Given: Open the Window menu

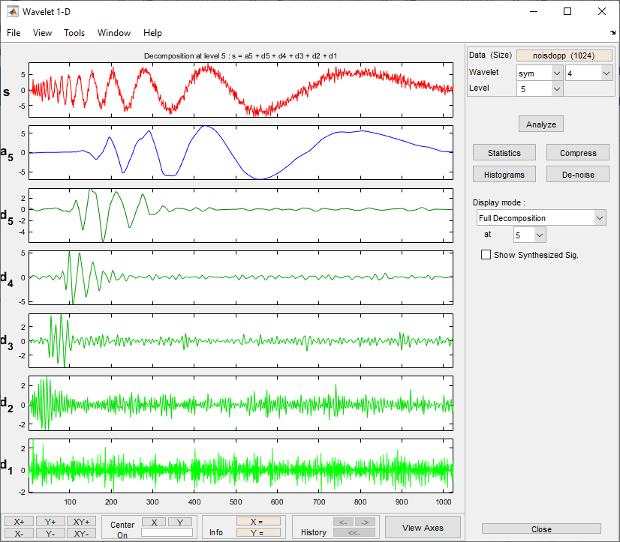Looking at the screenshot, I should 113,33.
